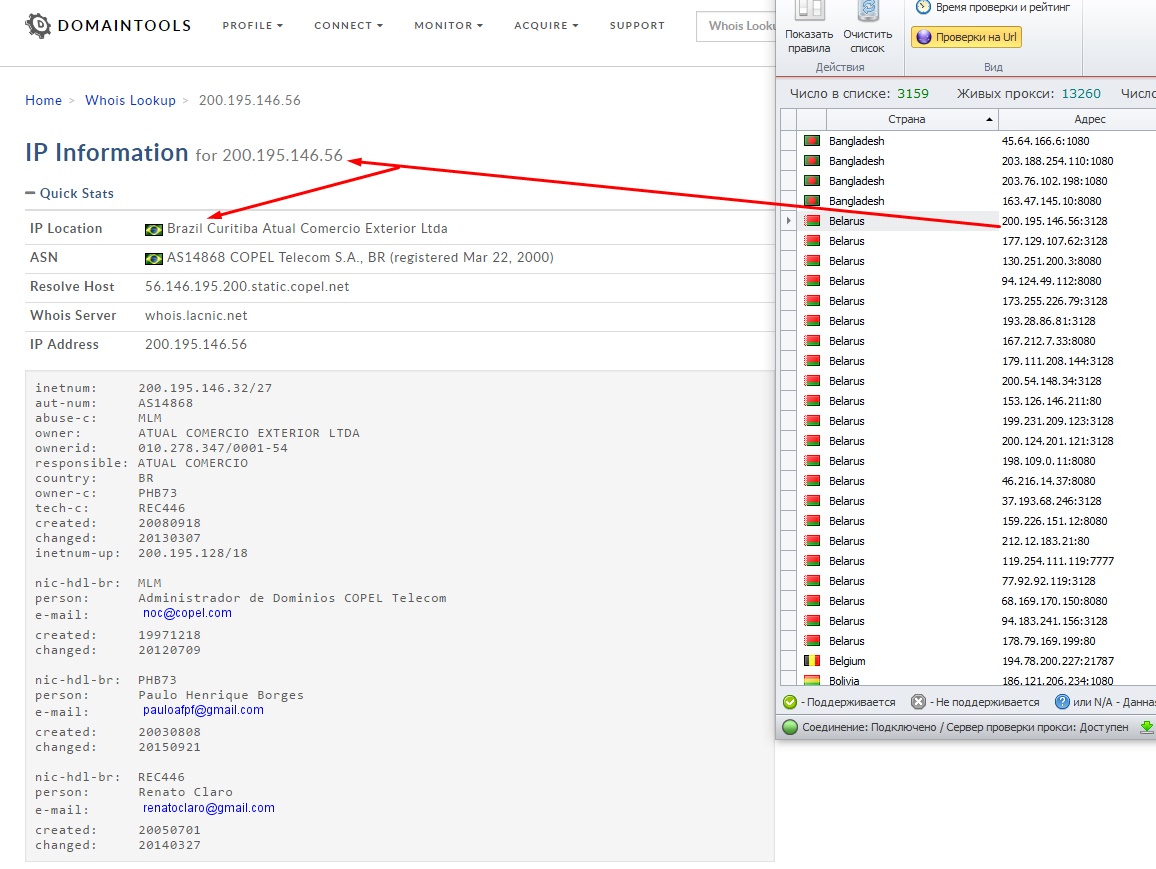Click flag icon of 130.251.200.3:8080 row

[x=812, y=261]
